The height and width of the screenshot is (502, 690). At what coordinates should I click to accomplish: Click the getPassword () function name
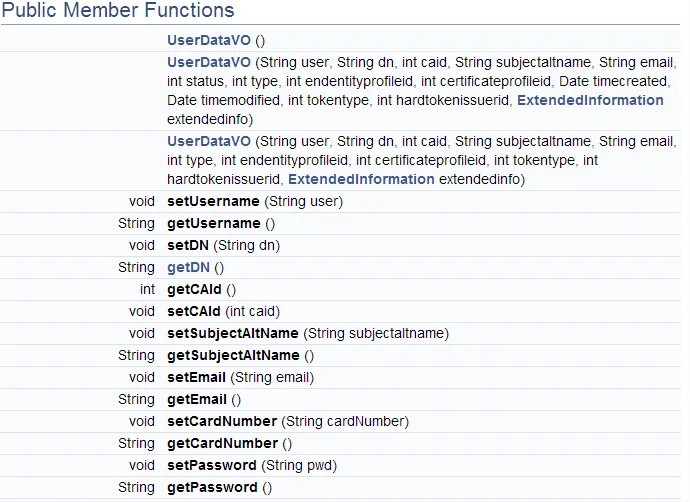212,487
